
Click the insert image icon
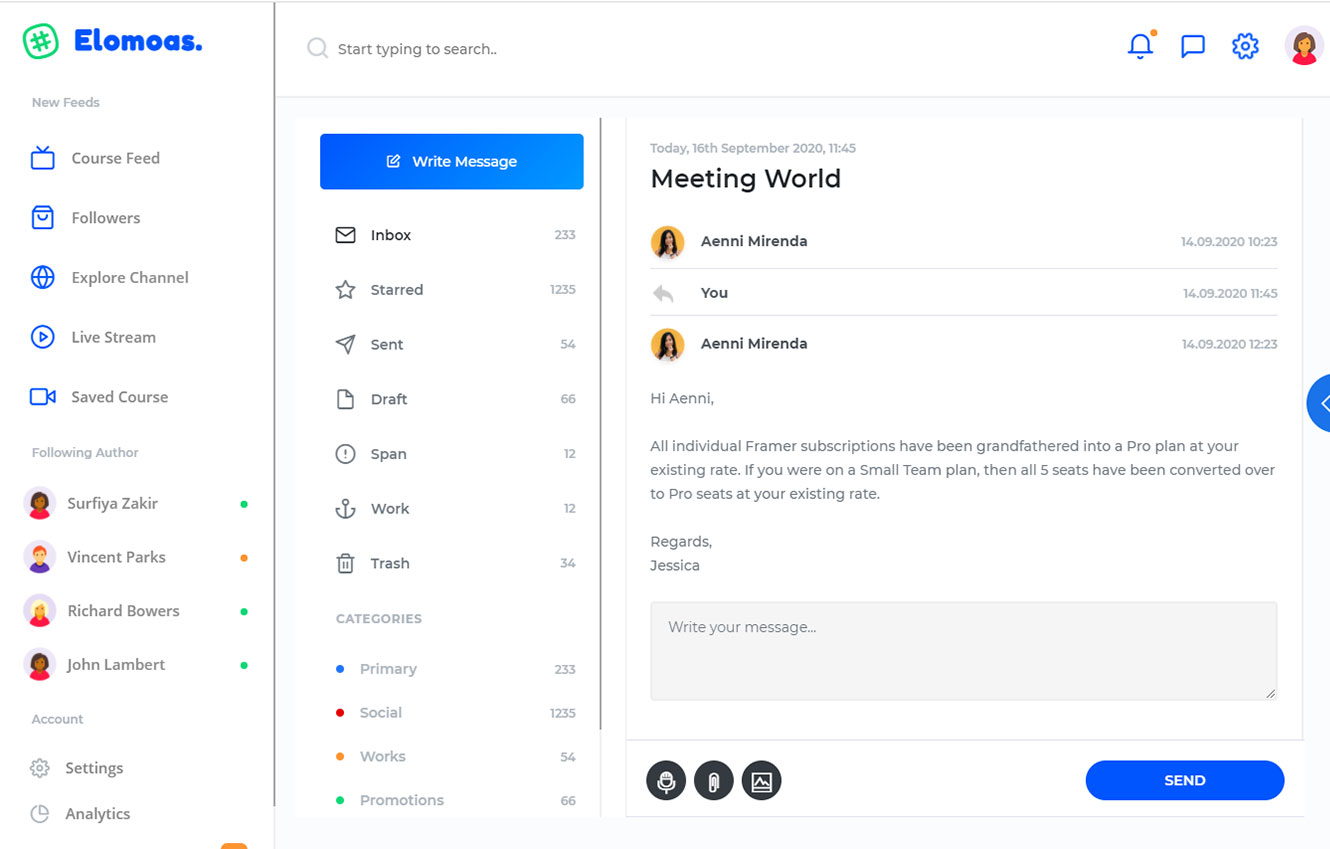[761, 781]
